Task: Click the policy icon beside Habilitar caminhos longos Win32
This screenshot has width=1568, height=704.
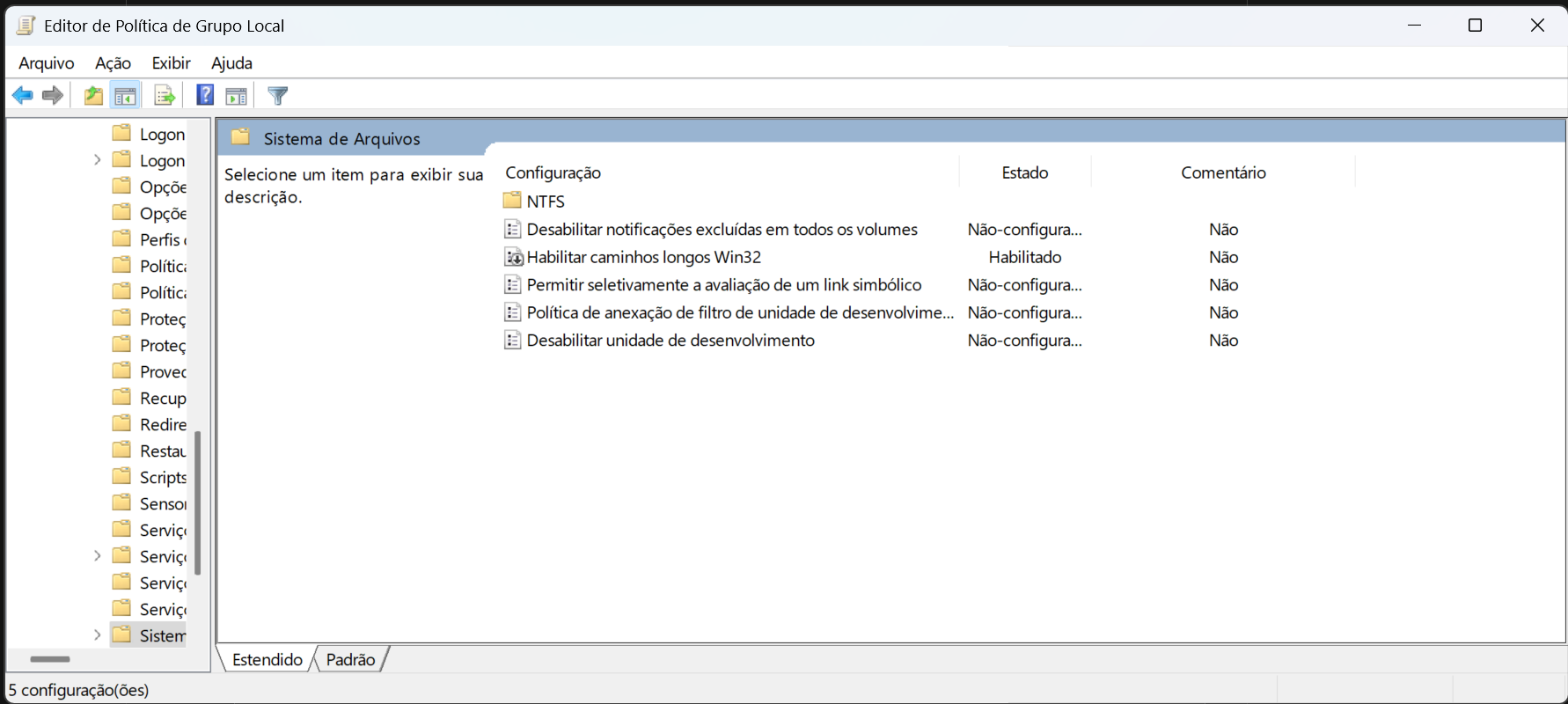Action: coord(513,257)
